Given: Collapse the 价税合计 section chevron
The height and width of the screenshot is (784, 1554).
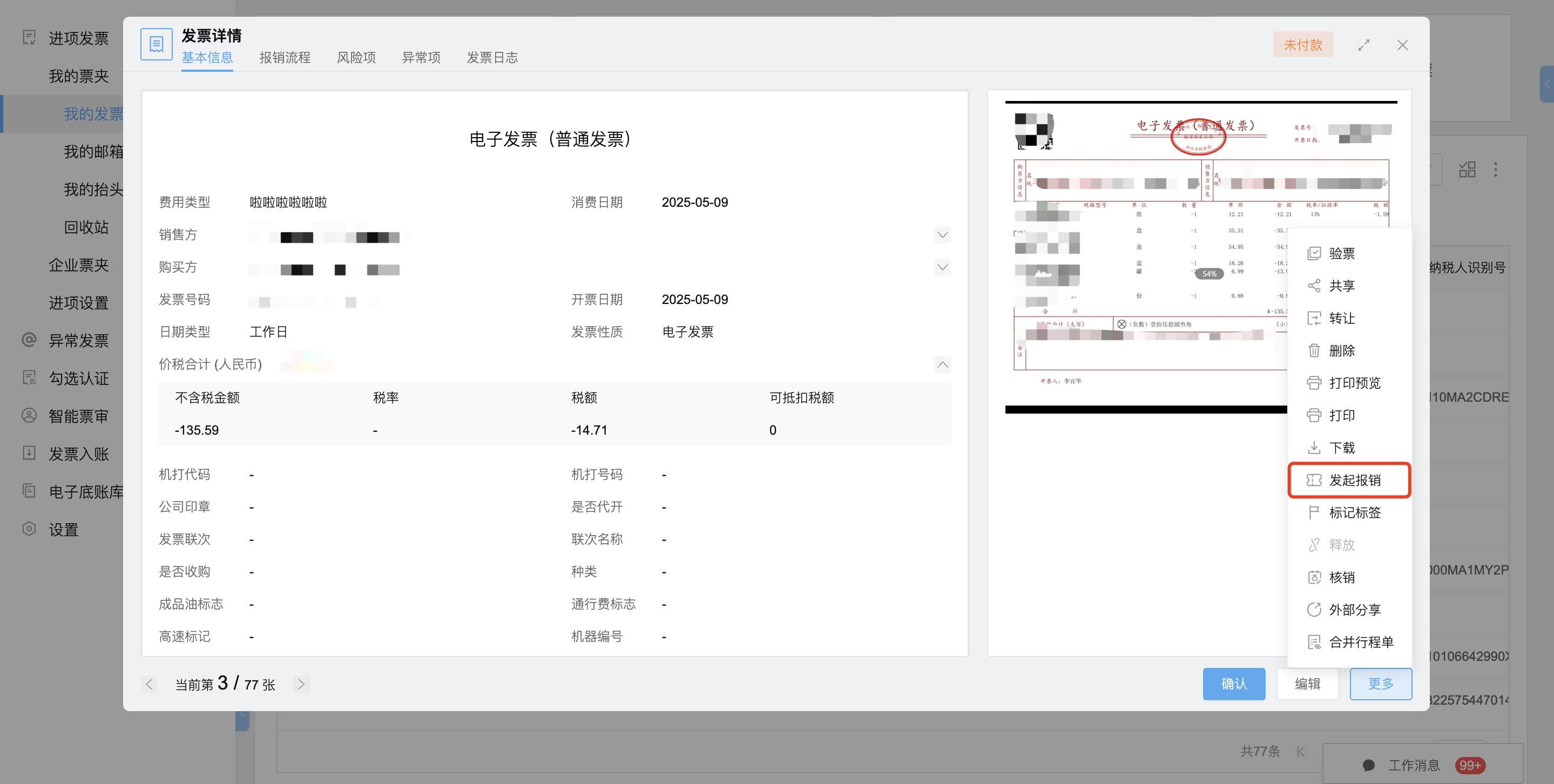Looking at the screenshot, I should [942, 364].
